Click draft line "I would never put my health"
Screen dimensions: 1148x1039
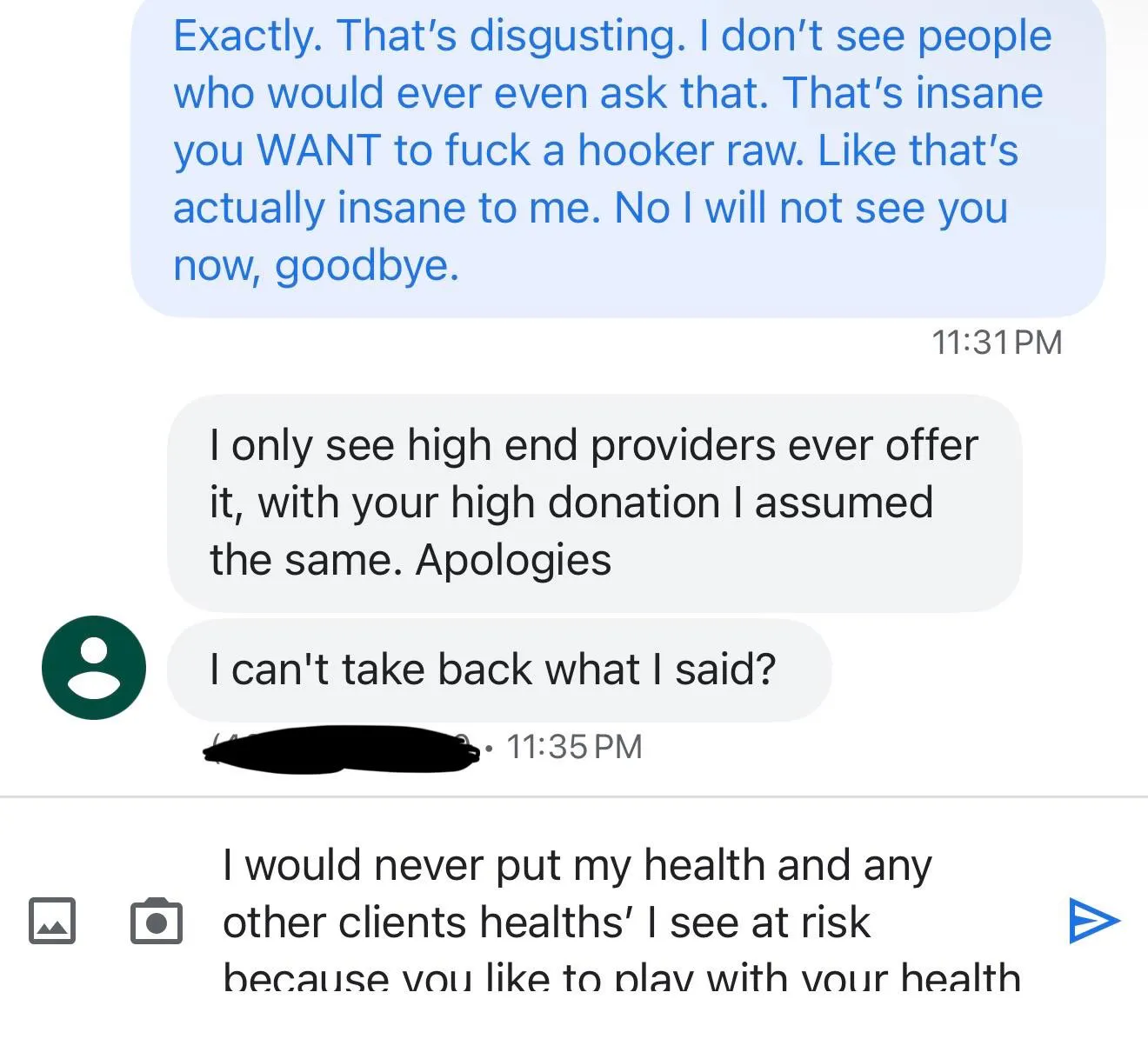point(577,866)
